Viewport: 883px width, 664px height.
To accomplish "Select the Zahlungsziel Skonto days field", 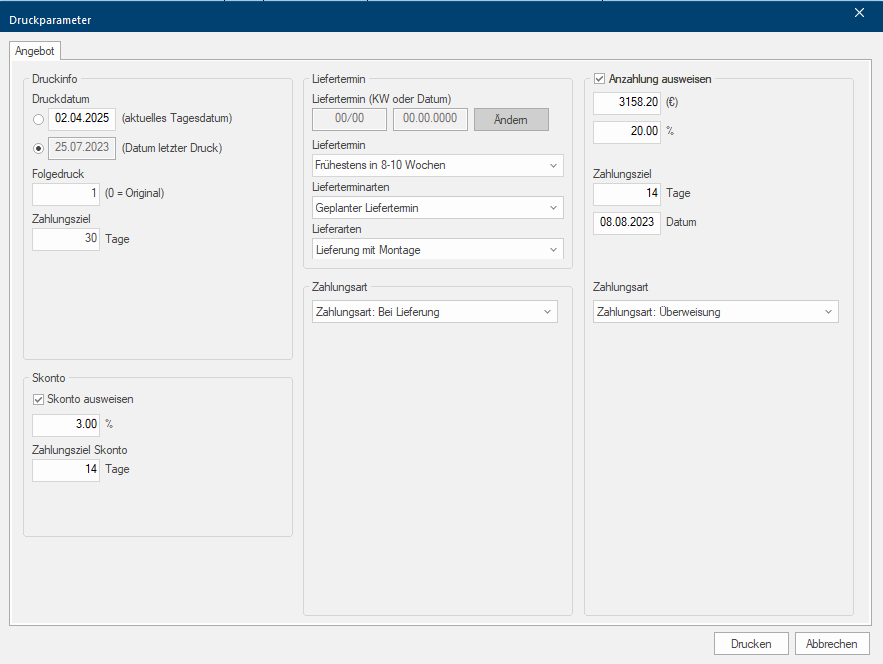I will coord(66,470).
